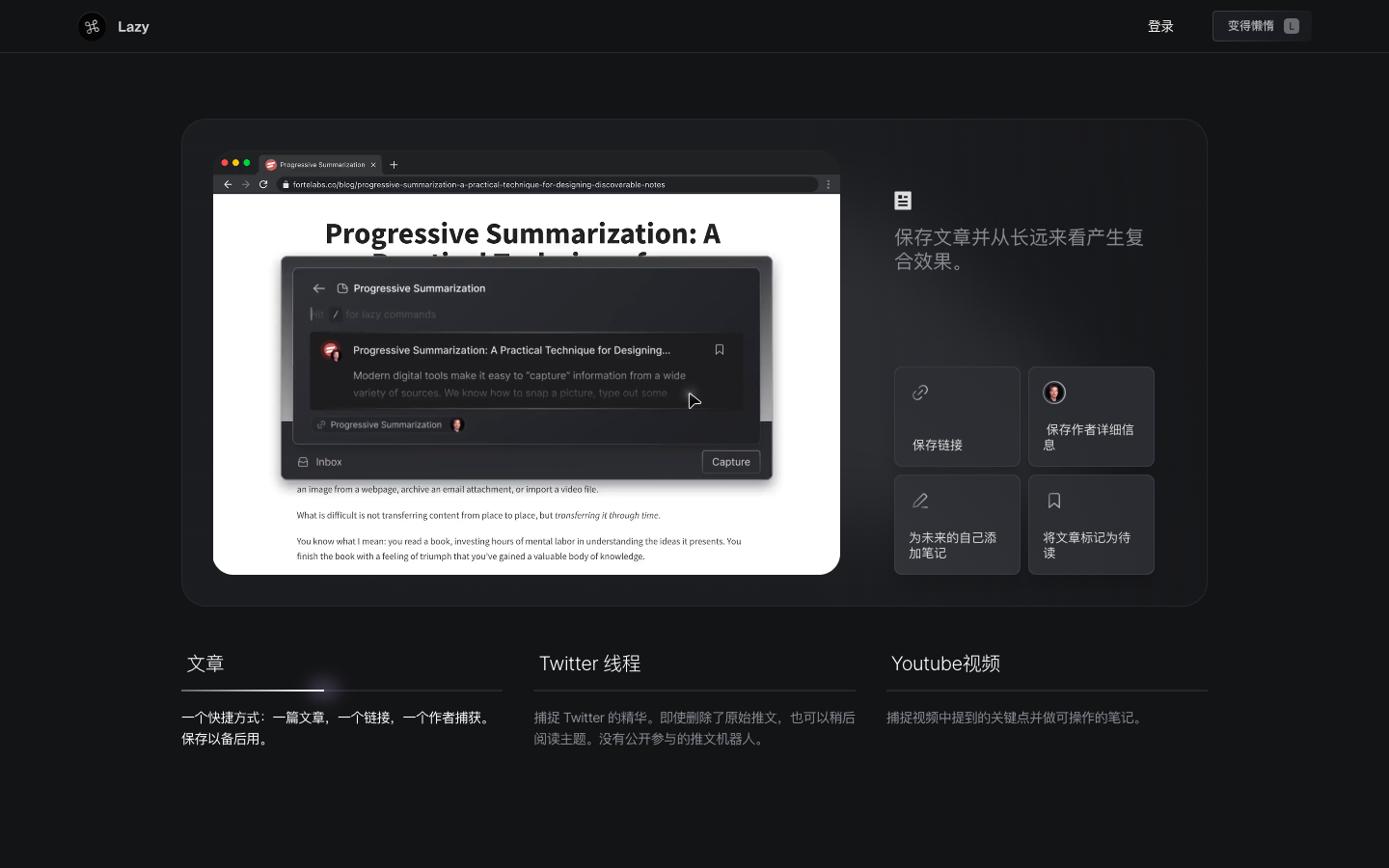Click the small author avatar beside the link chip
Screen dimensions: 1389x868
(x=457, y=424)
